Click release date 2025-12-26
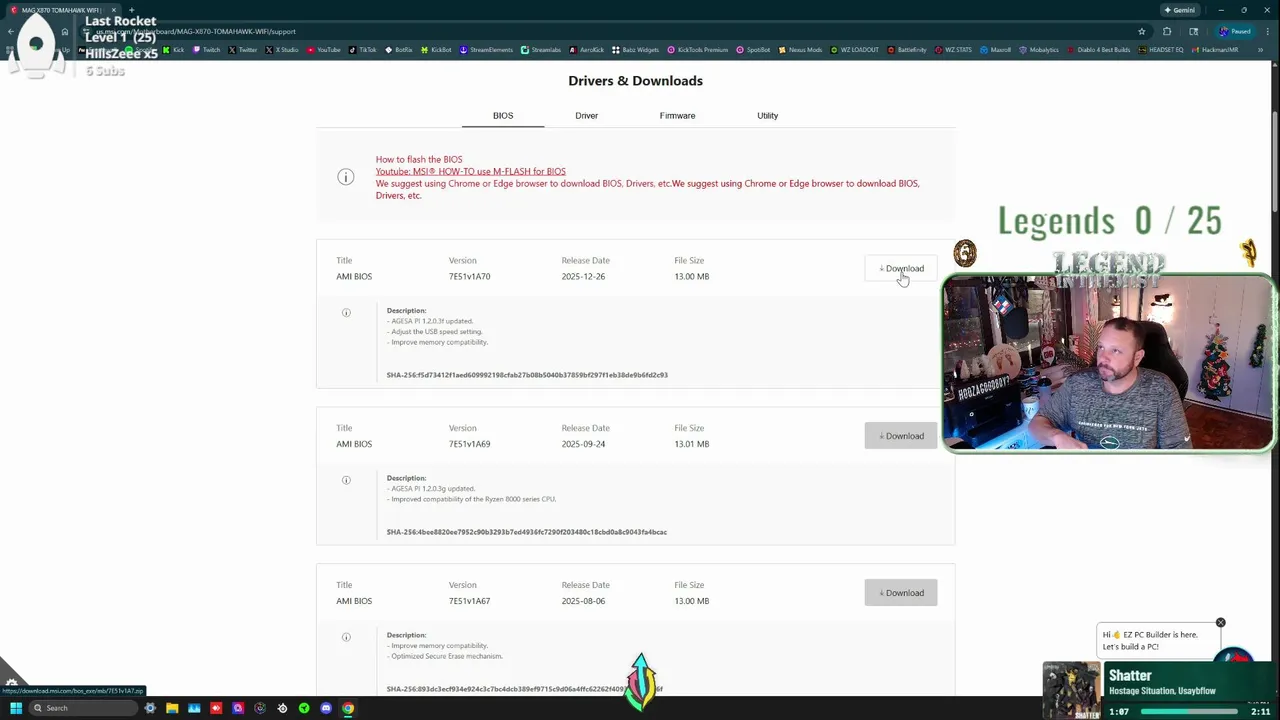This screenshot has width=1280, height=720. point(583,276)
